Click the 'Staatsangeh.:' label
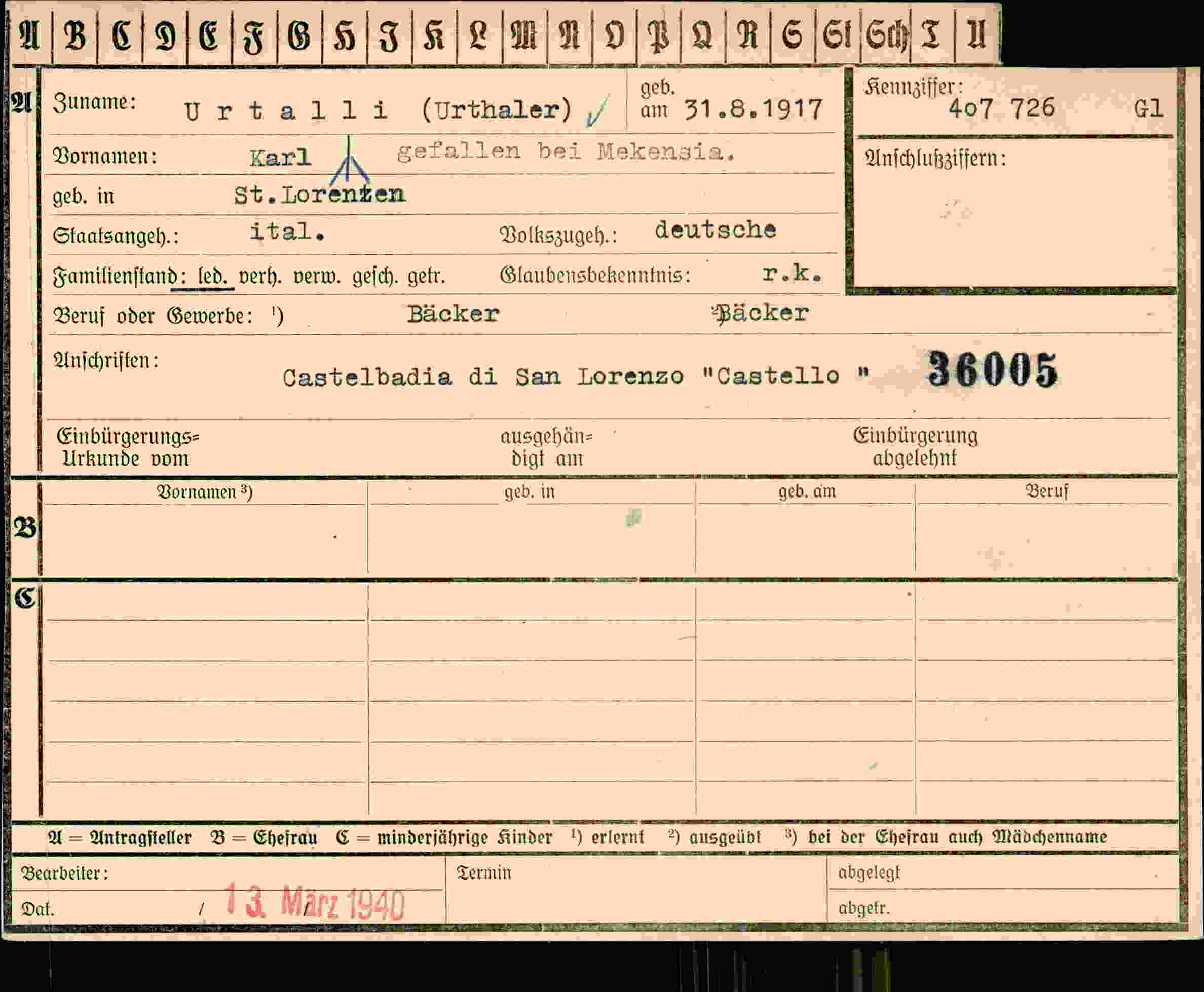Screen dimensions: 1204x992 pos(116,236)
